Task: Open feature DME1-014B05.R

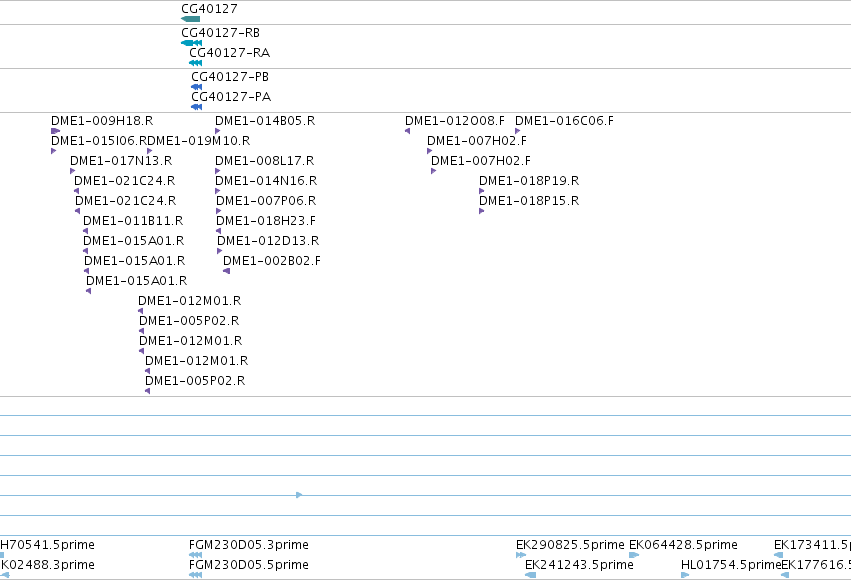Action: [x=265, y=120]
